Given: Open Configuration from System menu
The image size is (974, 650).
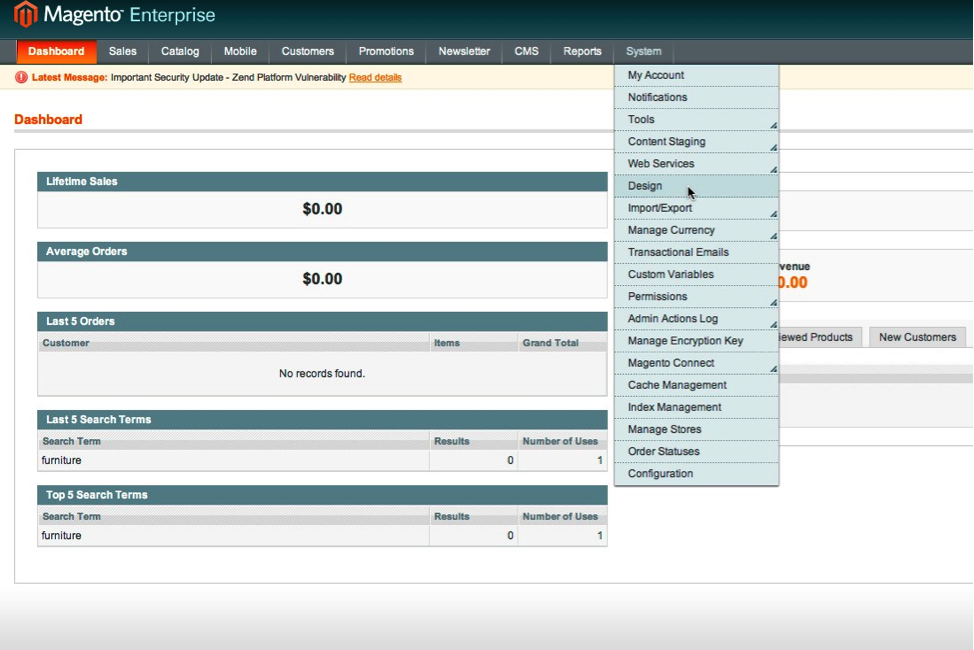Looking at the screenshot, I should [696, 474].
